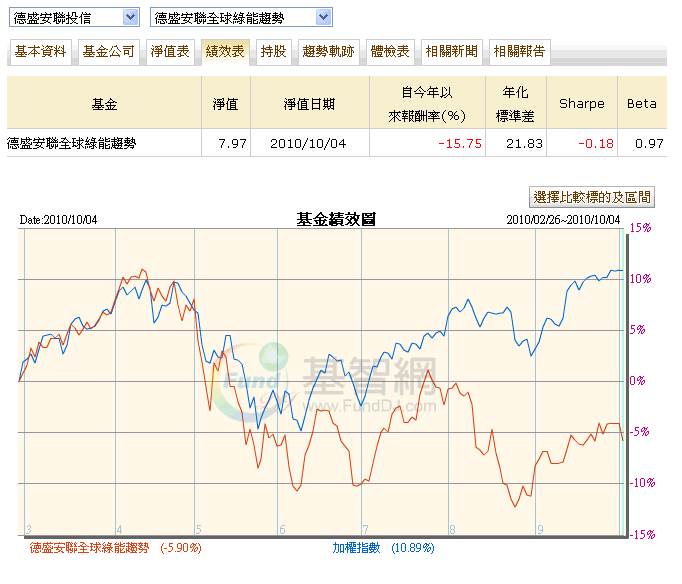The height and width of the screenshot is (584, 682).
Task: Click the 10% axis label above zero
Action: click(x=641, y=279)
